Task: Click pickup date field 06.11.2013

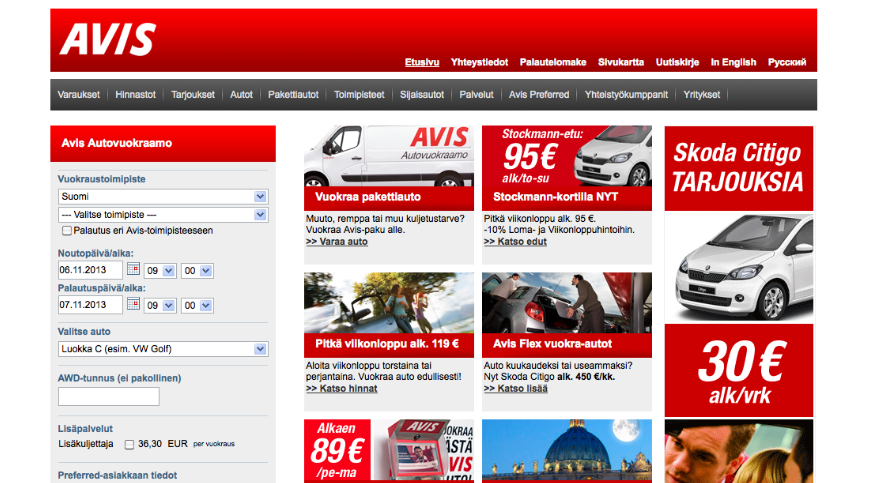Action: pos(90,270)
